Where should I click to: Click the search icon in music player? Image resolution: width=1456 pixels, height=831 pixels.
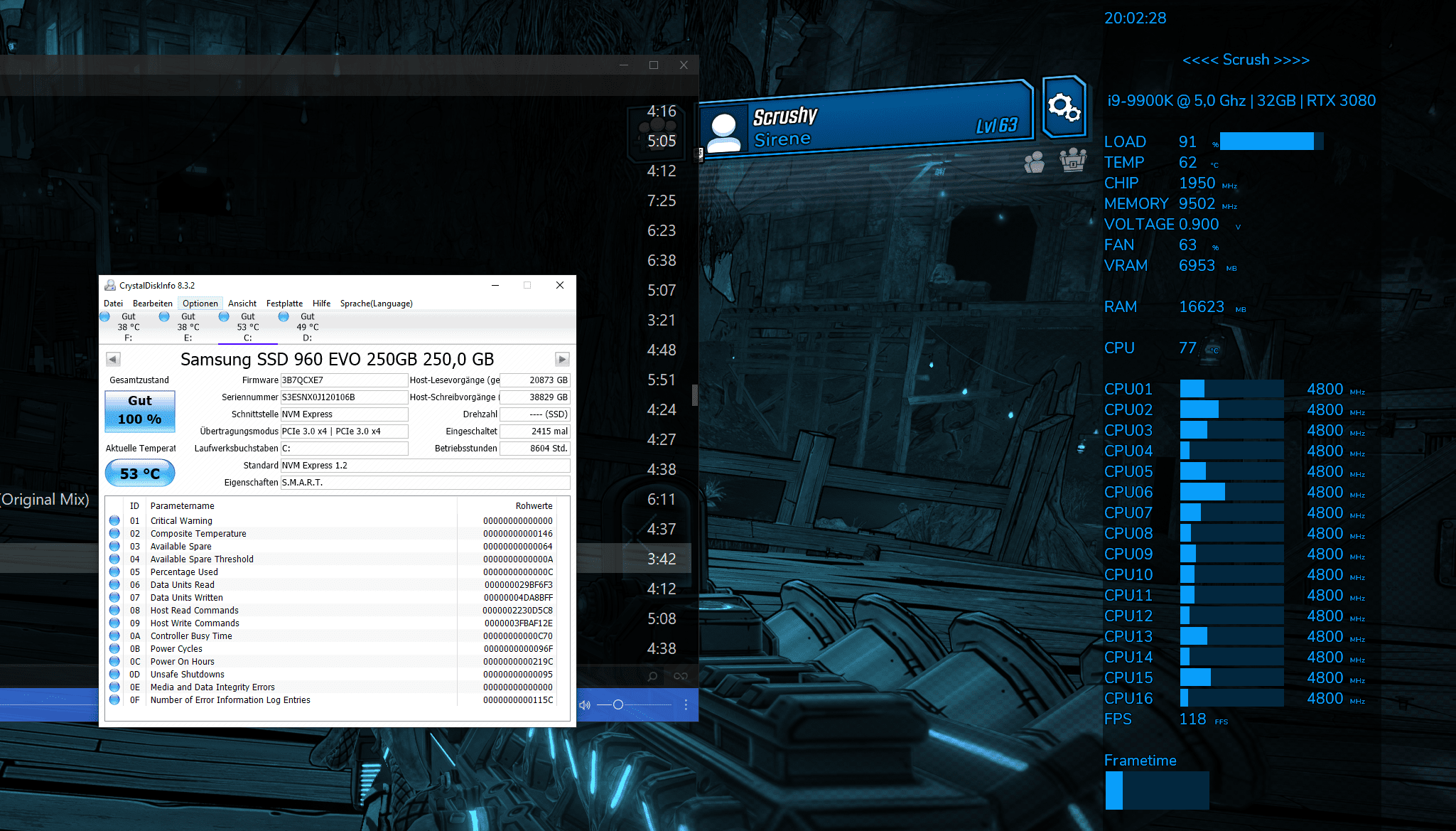pos(652,676)
